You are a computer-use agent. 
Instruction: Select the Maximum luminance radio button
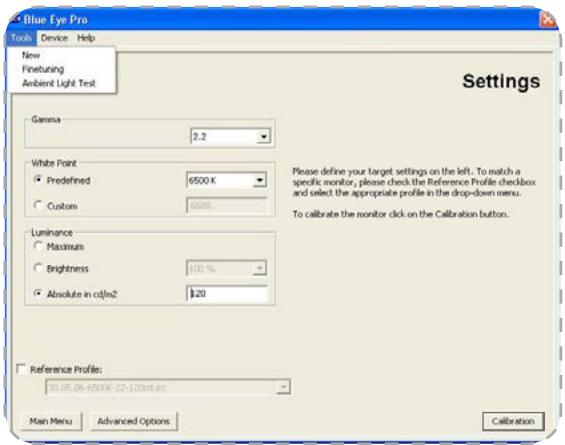tap(38, 246)
